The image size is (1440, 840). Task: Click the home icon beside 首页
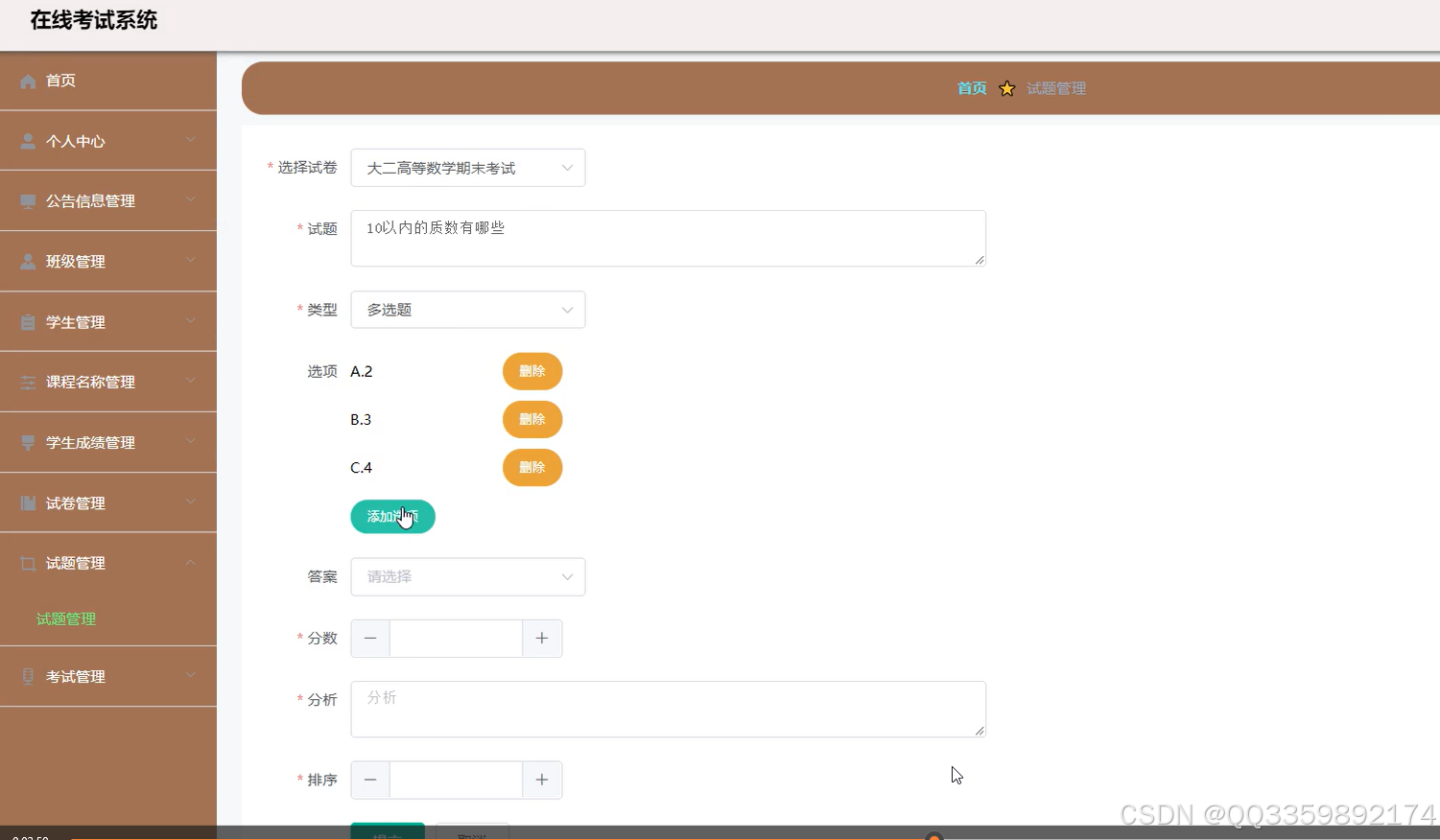tap(28, 82)
